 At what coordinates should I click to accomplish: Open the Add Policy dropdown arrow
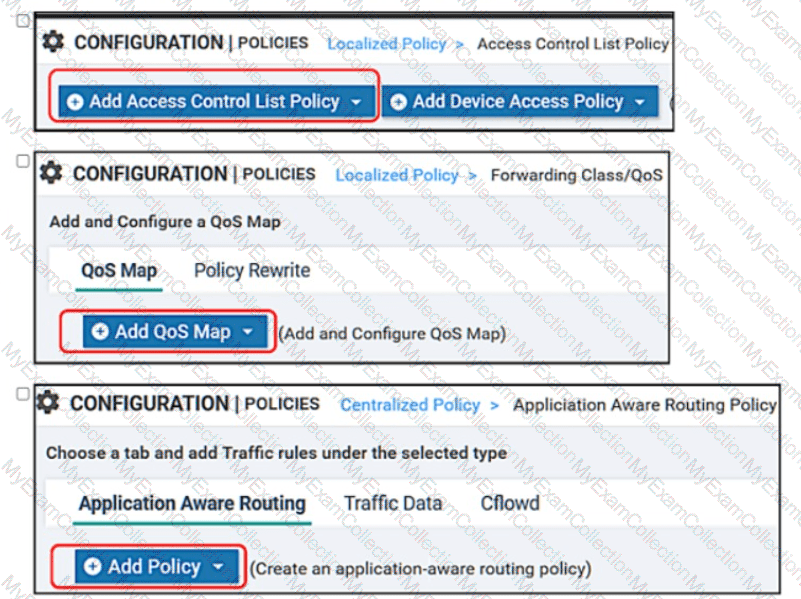[218, 567]
